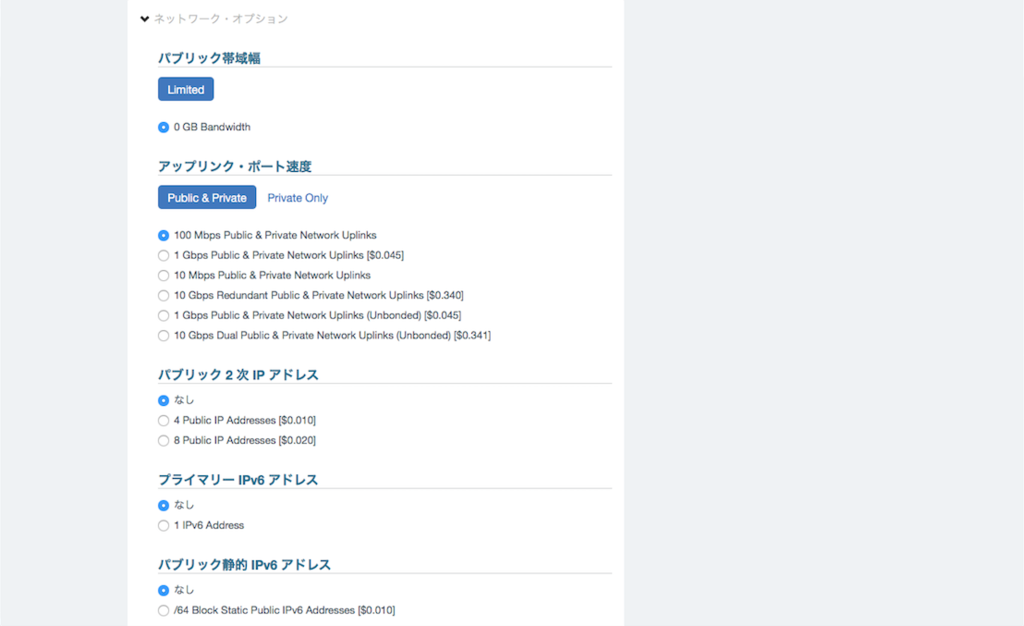Select 10 Gbps Dual Uplinks (Unbonded) [$0.341]
This screenshot has width=1024, height=626.
(x=163, y=336)
